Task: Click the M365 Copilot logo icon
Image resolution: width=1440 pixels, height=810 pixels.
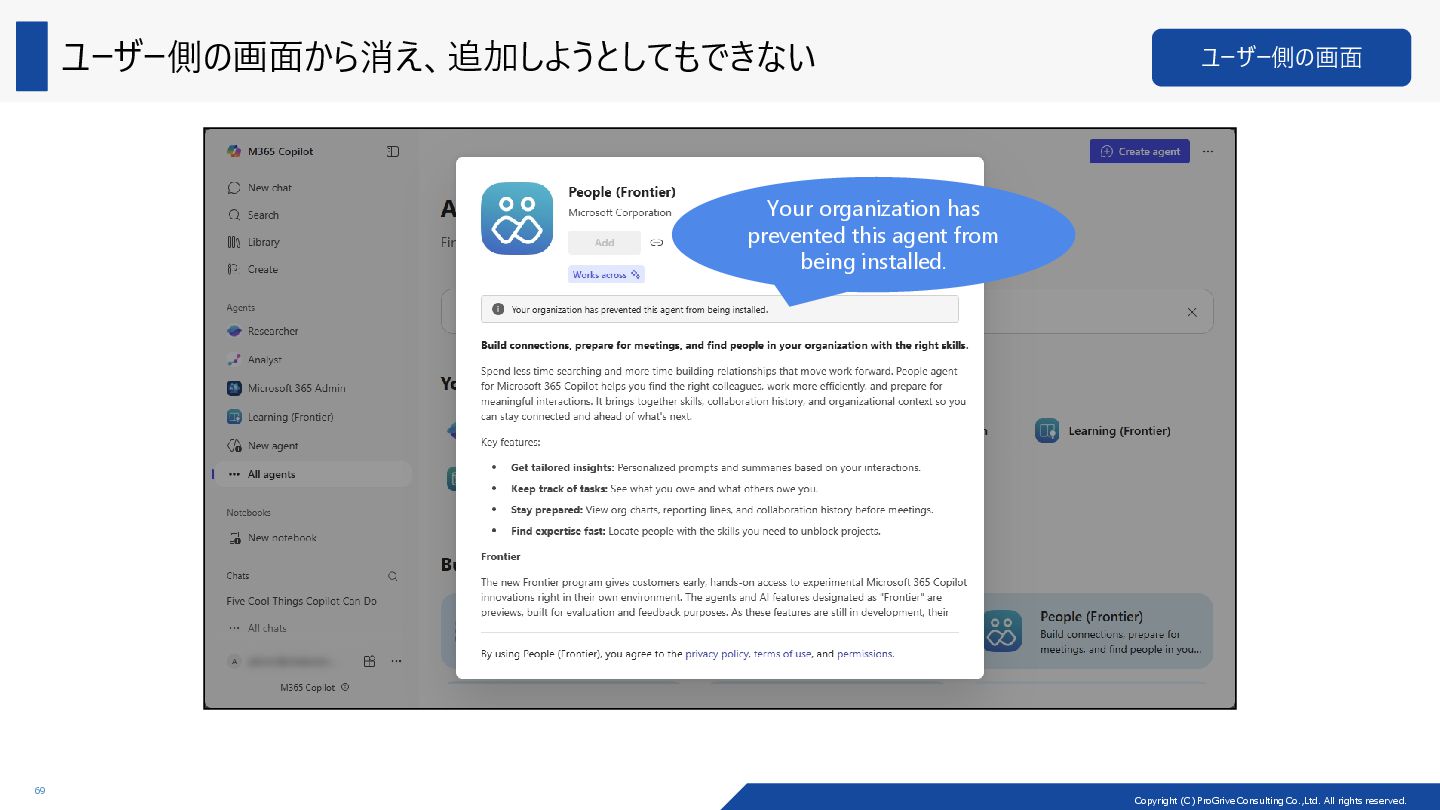Action: [234, 151]
